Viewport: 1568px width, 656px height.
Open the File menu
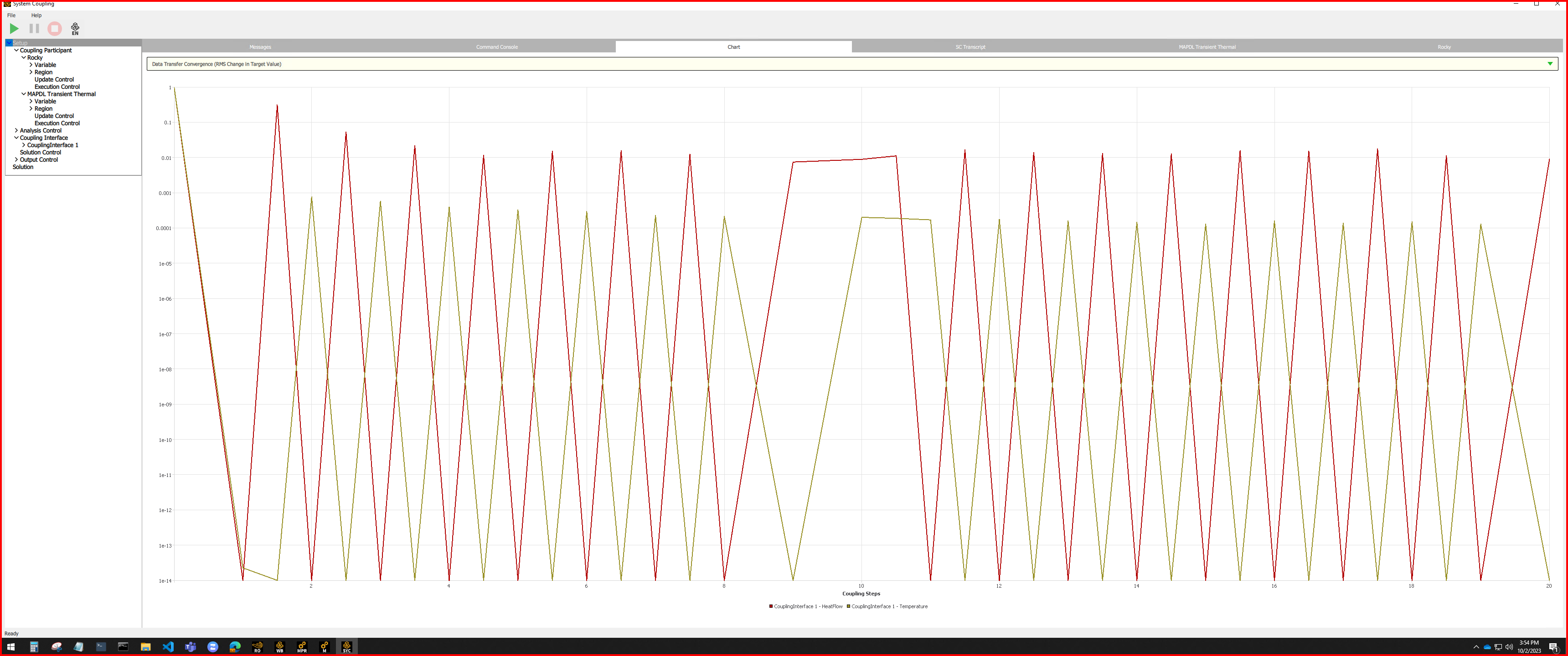click(11, 15)
